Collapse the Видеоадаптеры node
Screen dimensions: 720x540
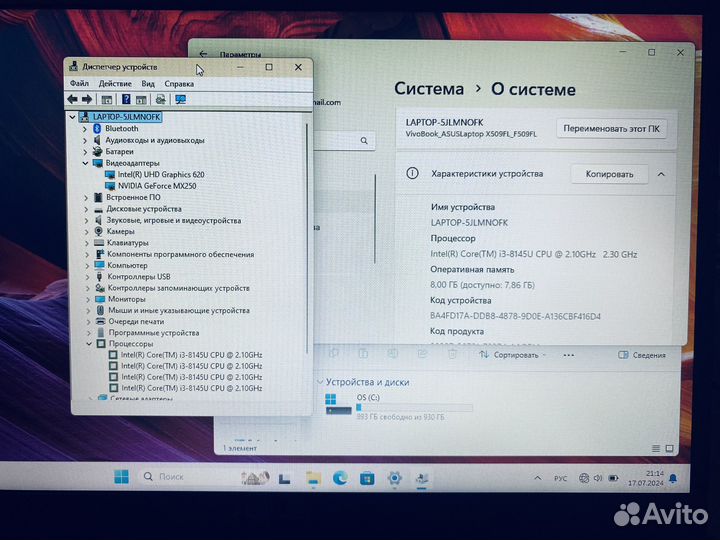click(85, 163)
